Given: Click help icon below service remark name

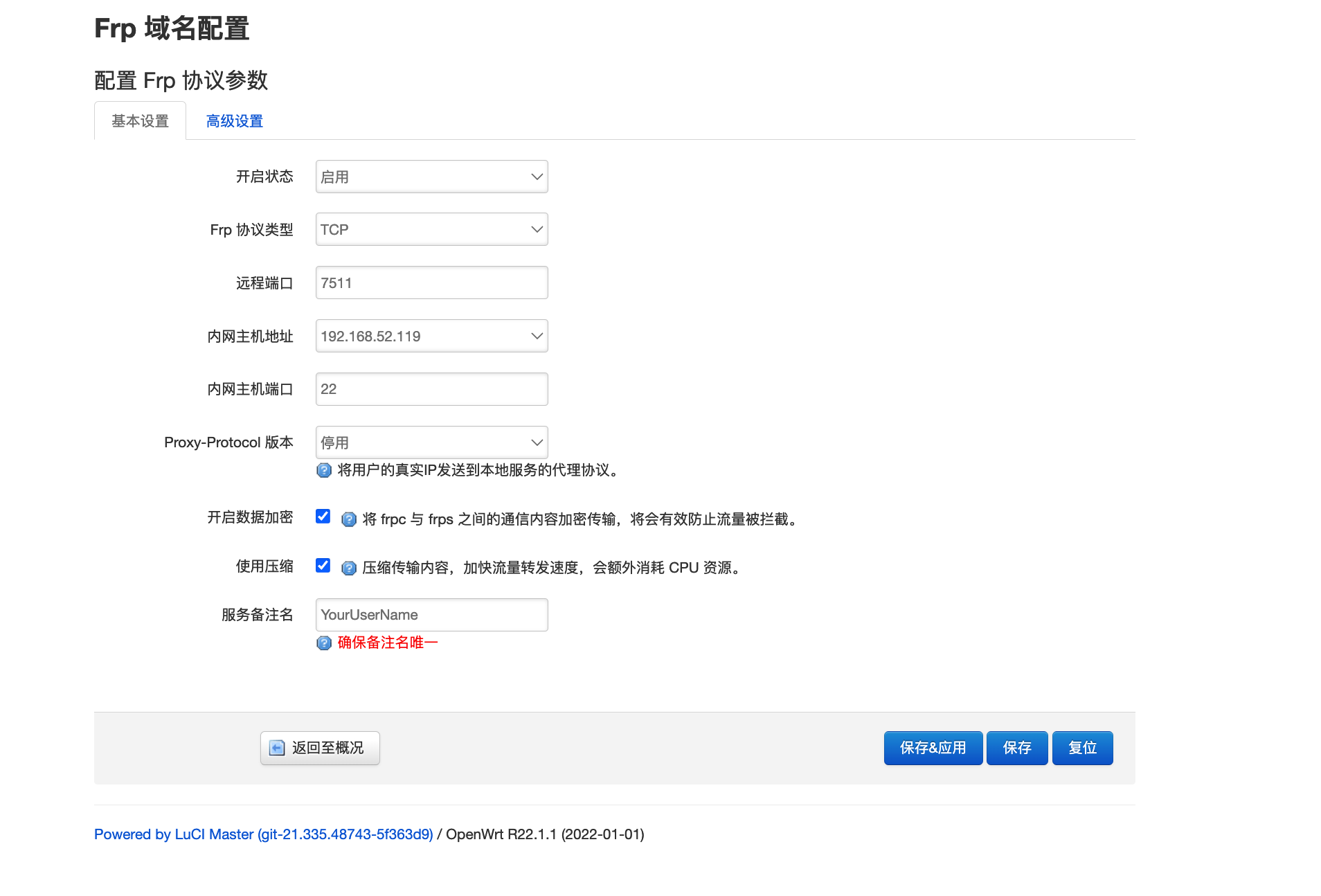Looking at the screenshot, I should click(323, 643).
